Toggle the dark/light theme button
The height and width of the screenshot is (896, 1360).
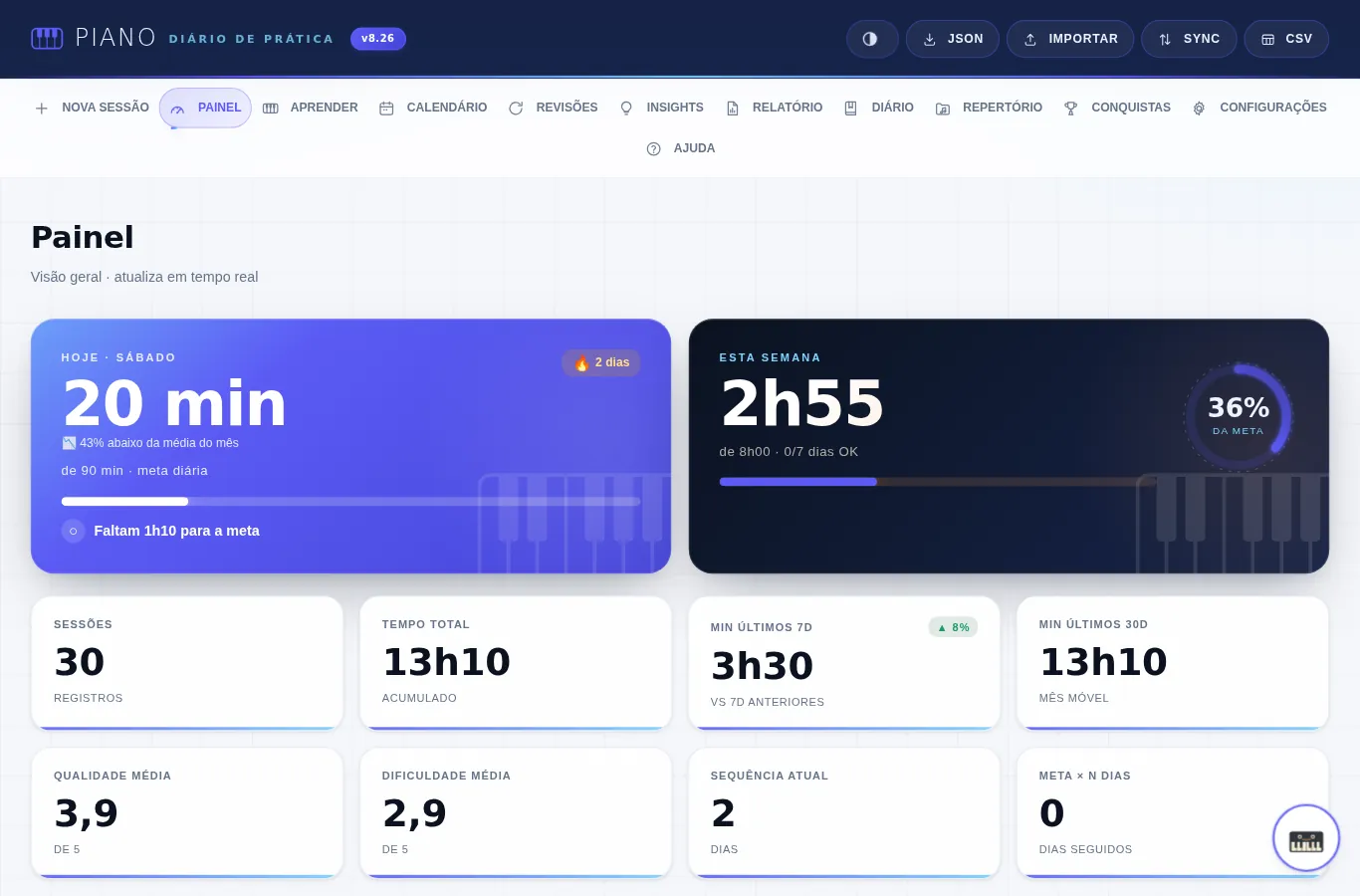[x=872, y=39]
